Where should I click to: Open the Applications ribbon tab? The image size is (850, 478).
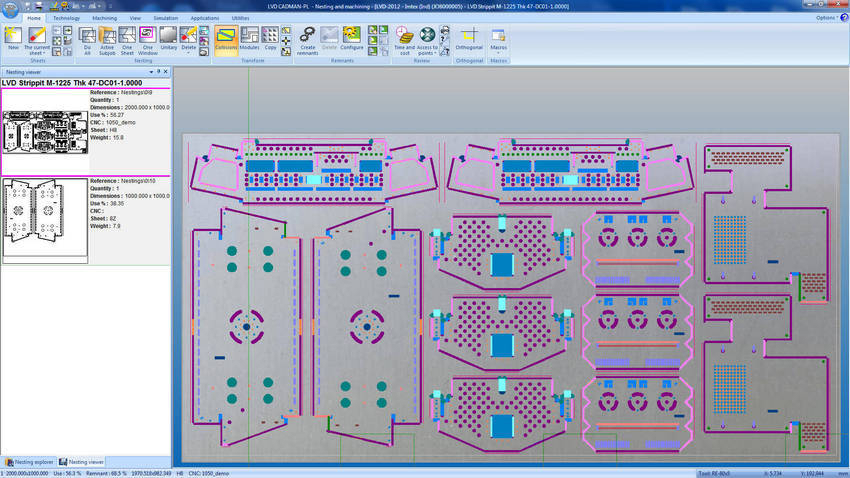point(204,18)
